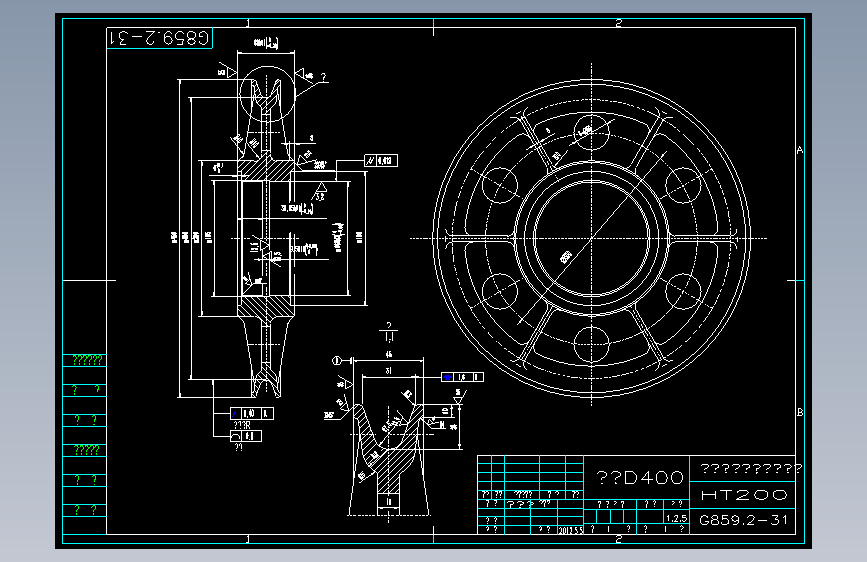Click the G859.2-31 drawing number in title block
Viewport: 867px width, 562px height.
point(743,520)
